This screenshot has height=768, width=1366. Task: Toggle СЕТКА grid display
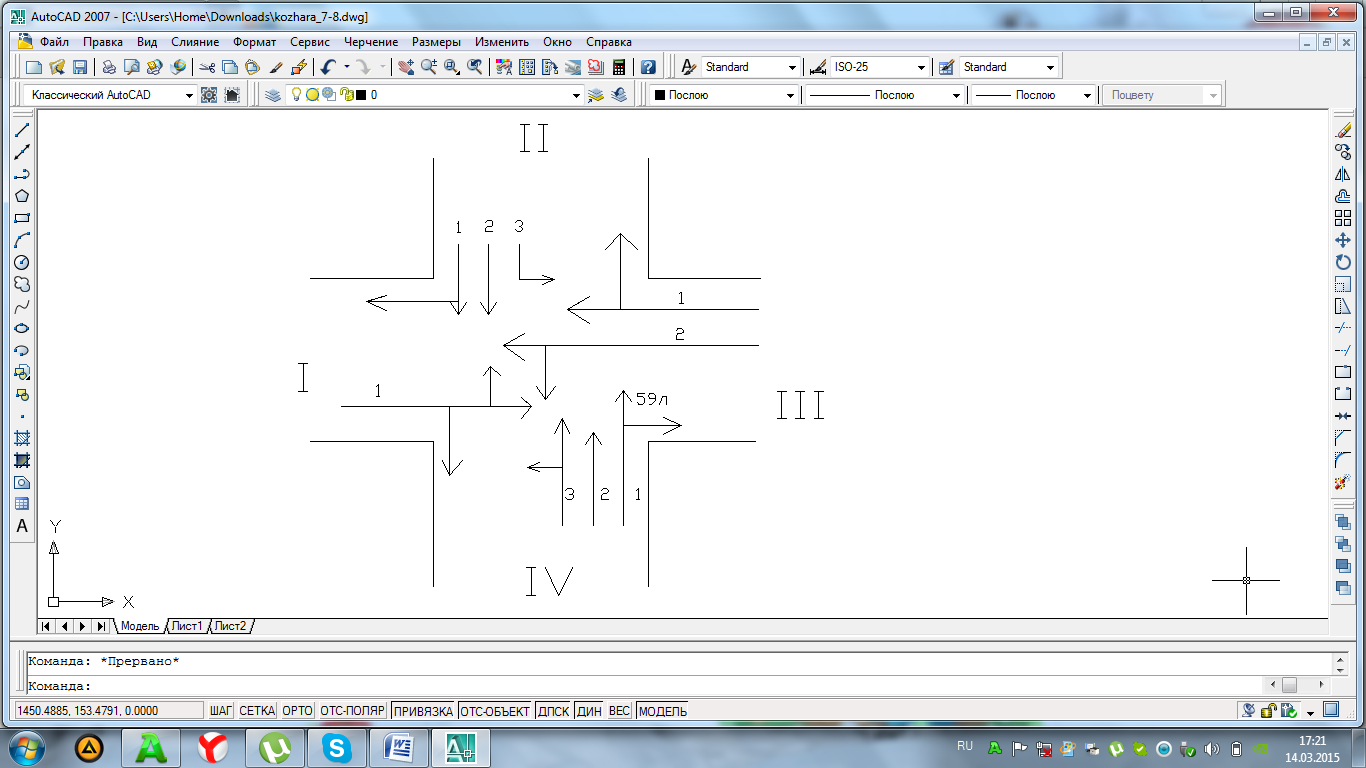click(257, 711)
